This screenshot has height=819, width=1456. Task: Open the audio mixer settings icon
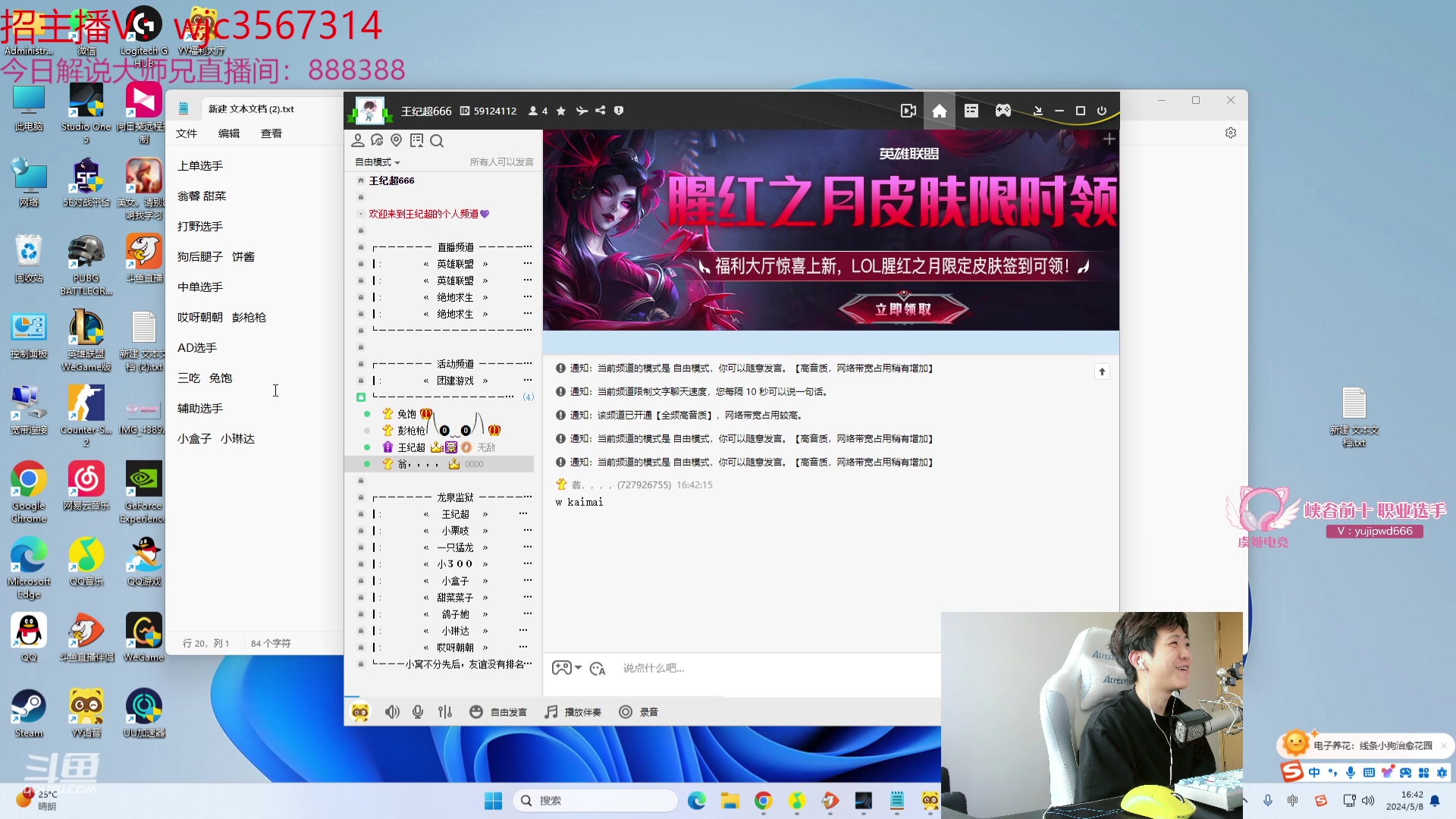click(445, 712)
